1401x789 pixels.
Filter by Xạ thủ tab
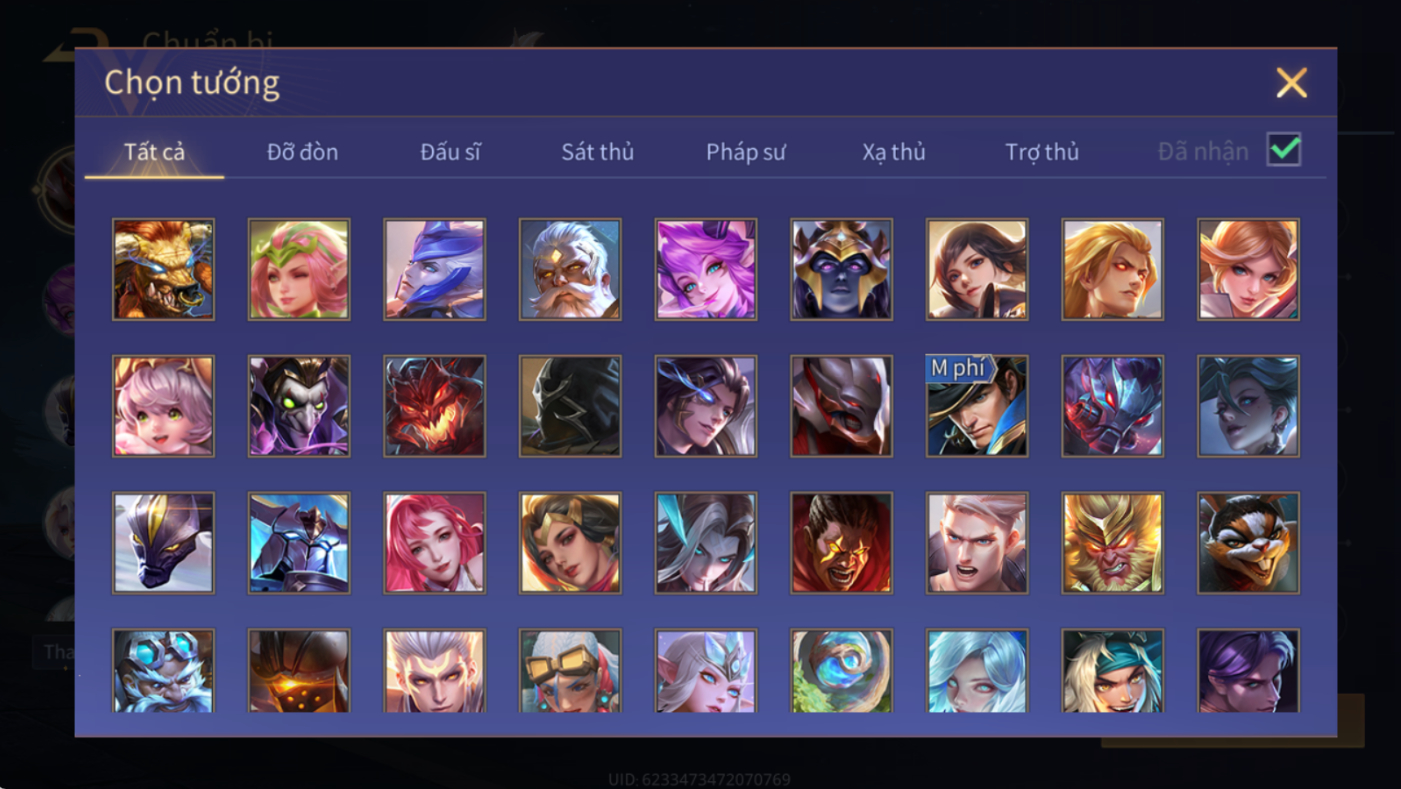[894, 152]
